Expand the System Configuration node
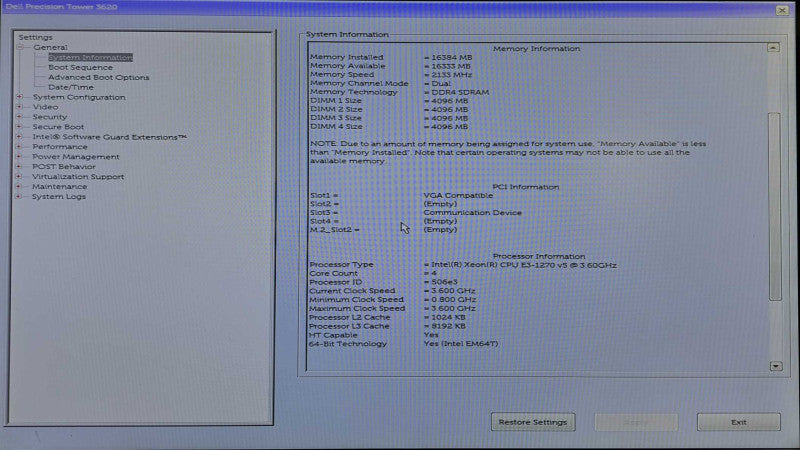The image size is (800, 450). click(19, 96)
